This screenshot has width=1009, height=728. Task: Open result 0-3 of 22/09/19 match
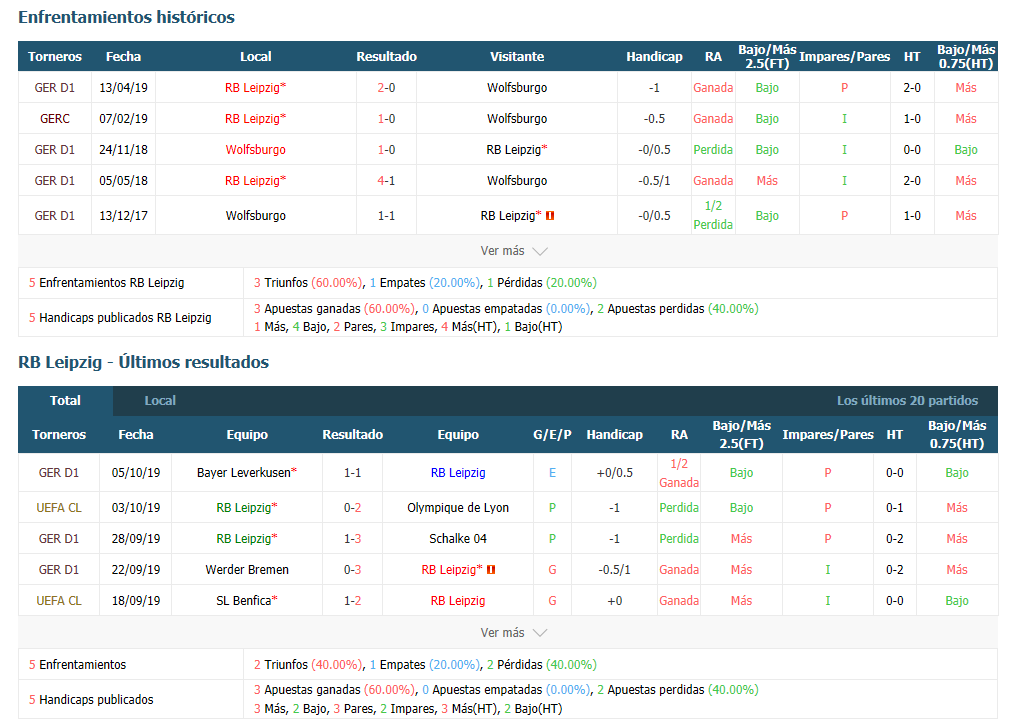(352, 570)
